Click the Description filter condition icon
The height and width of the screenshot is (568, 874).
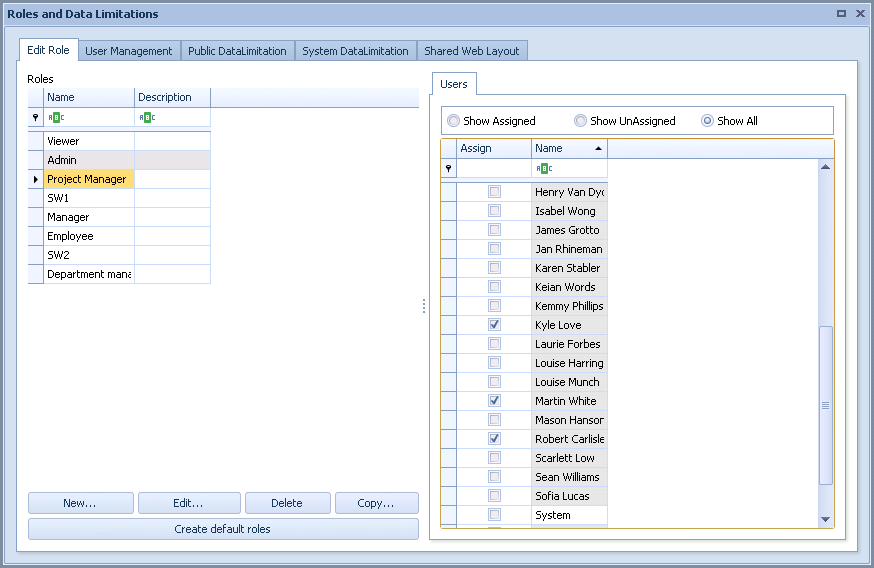[x=146, y=117]
